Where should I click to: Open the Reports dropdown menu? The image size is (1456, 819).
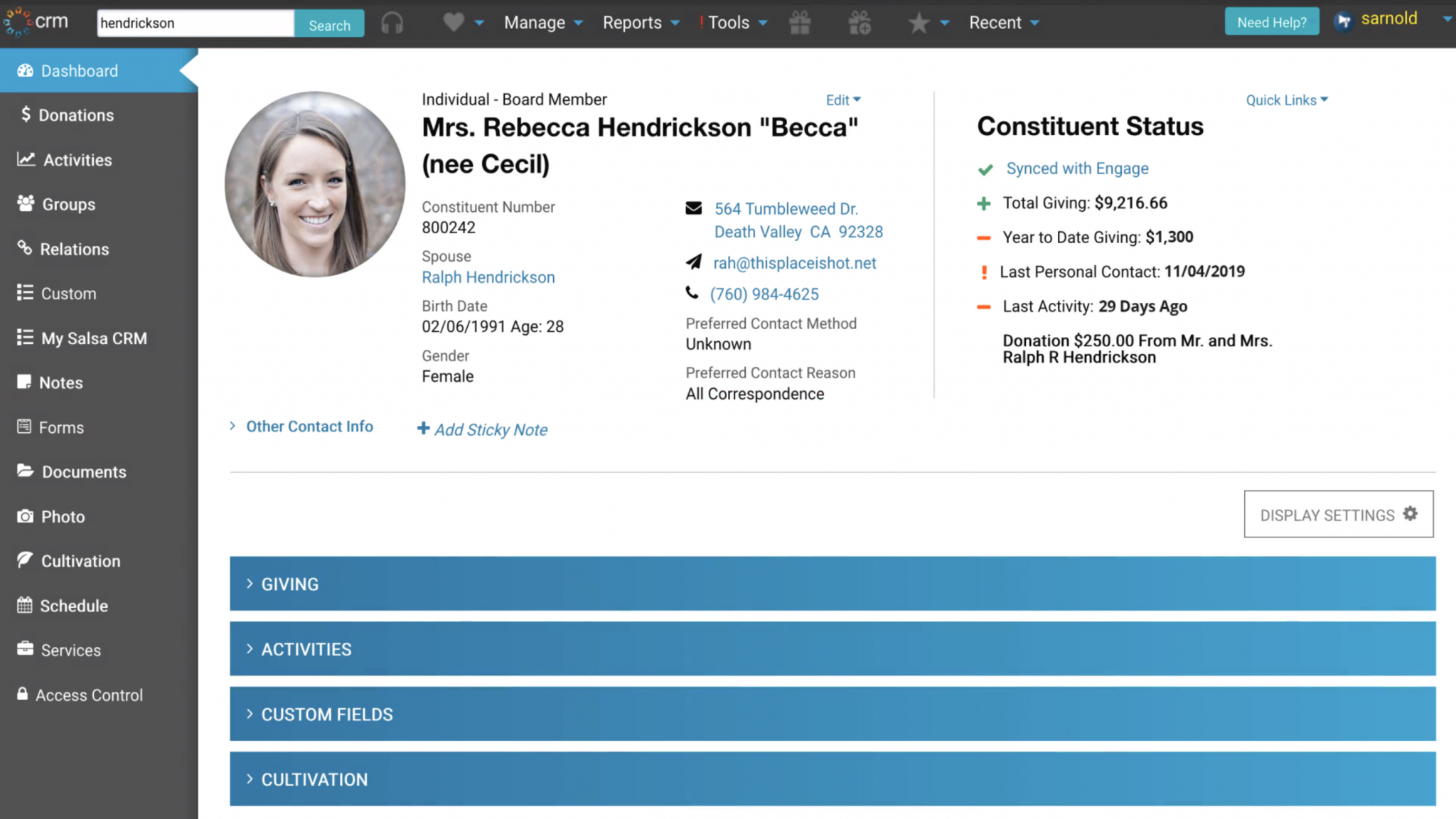pos(641,23)
